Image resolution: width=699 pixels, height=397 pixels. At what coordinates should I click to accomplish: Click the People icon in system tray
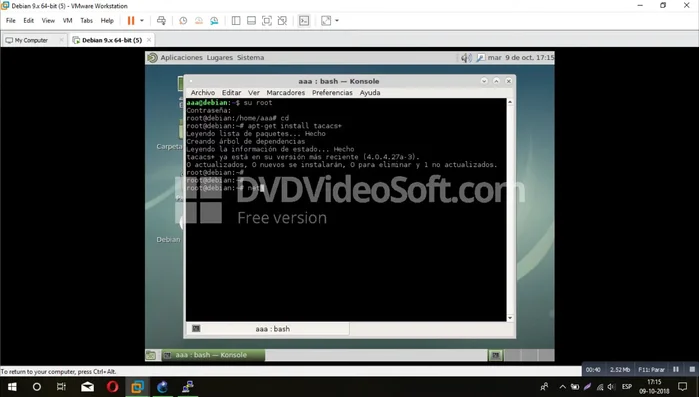tap(544, 387)
